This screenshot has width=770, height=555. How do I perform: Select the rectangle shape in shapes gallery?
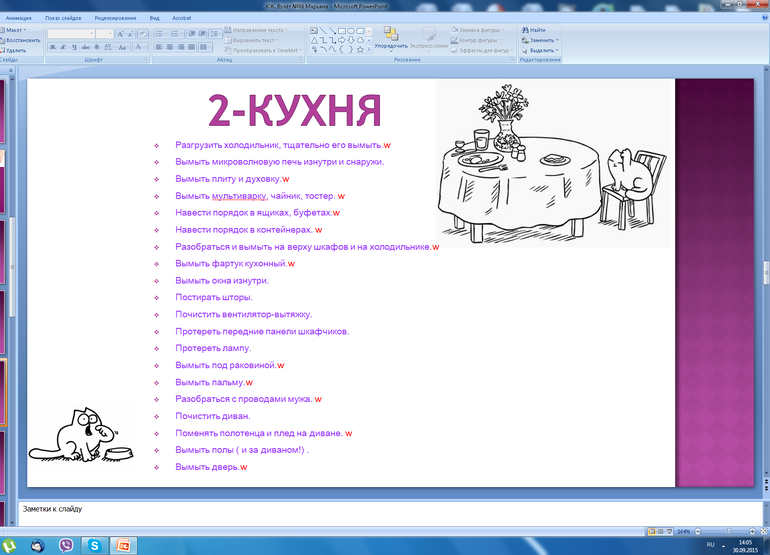[x=343, y=30]
